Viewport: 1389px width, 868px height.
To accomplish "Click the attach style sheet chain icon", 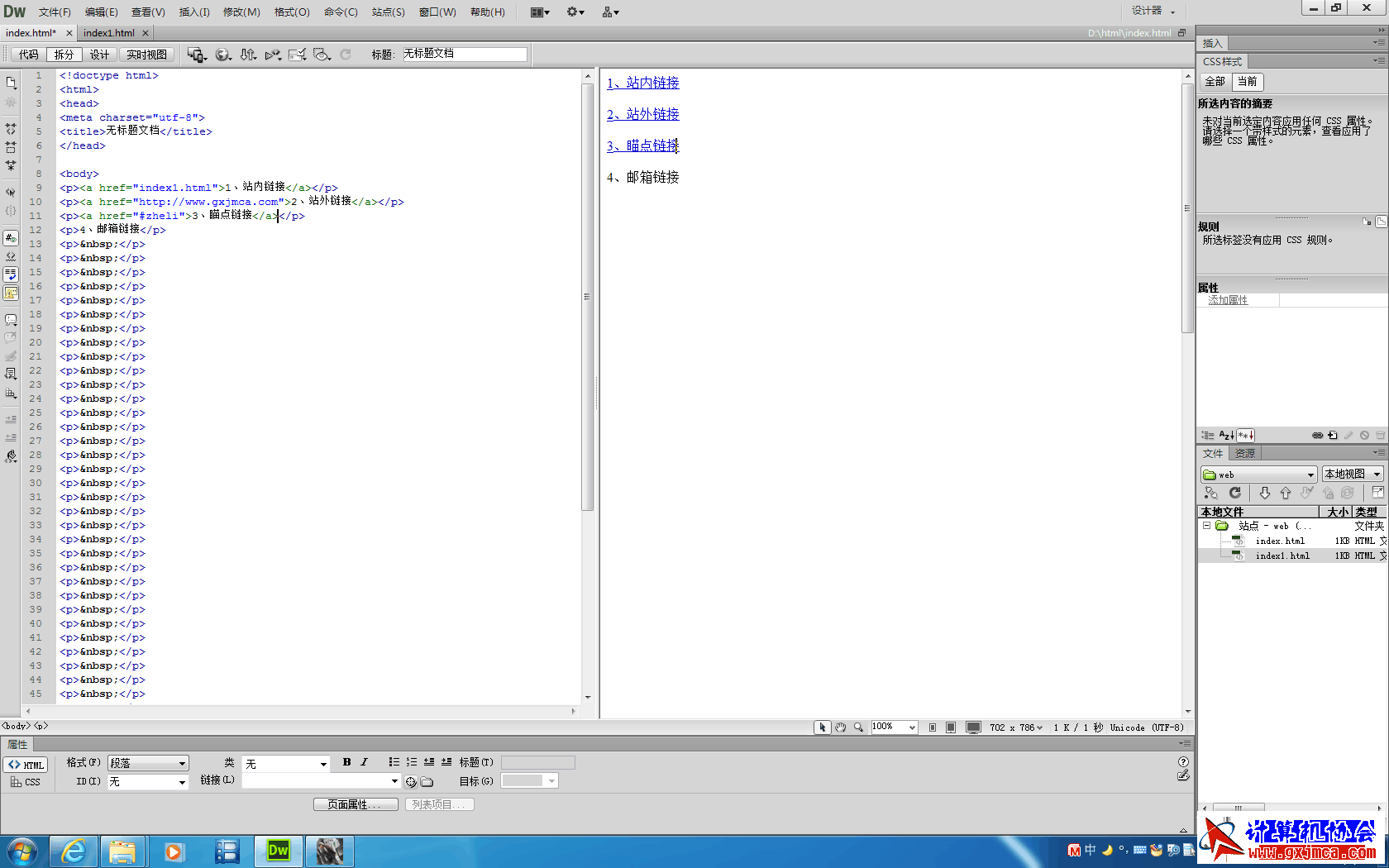I will coord(1318,435).
